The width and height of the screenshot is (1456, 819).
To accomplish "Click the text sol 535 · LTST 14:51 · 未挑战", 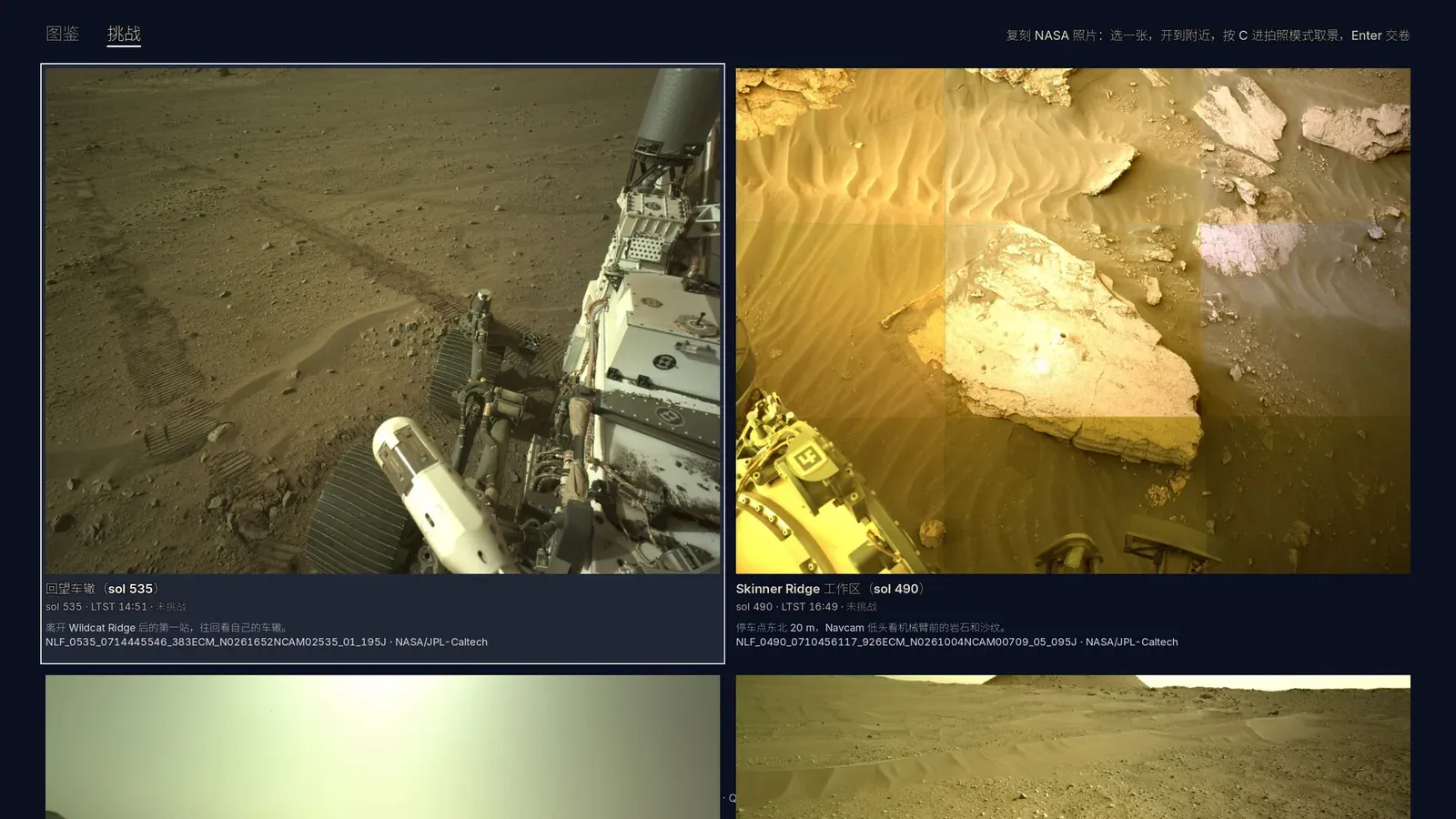I will click(x=116, y=607).
